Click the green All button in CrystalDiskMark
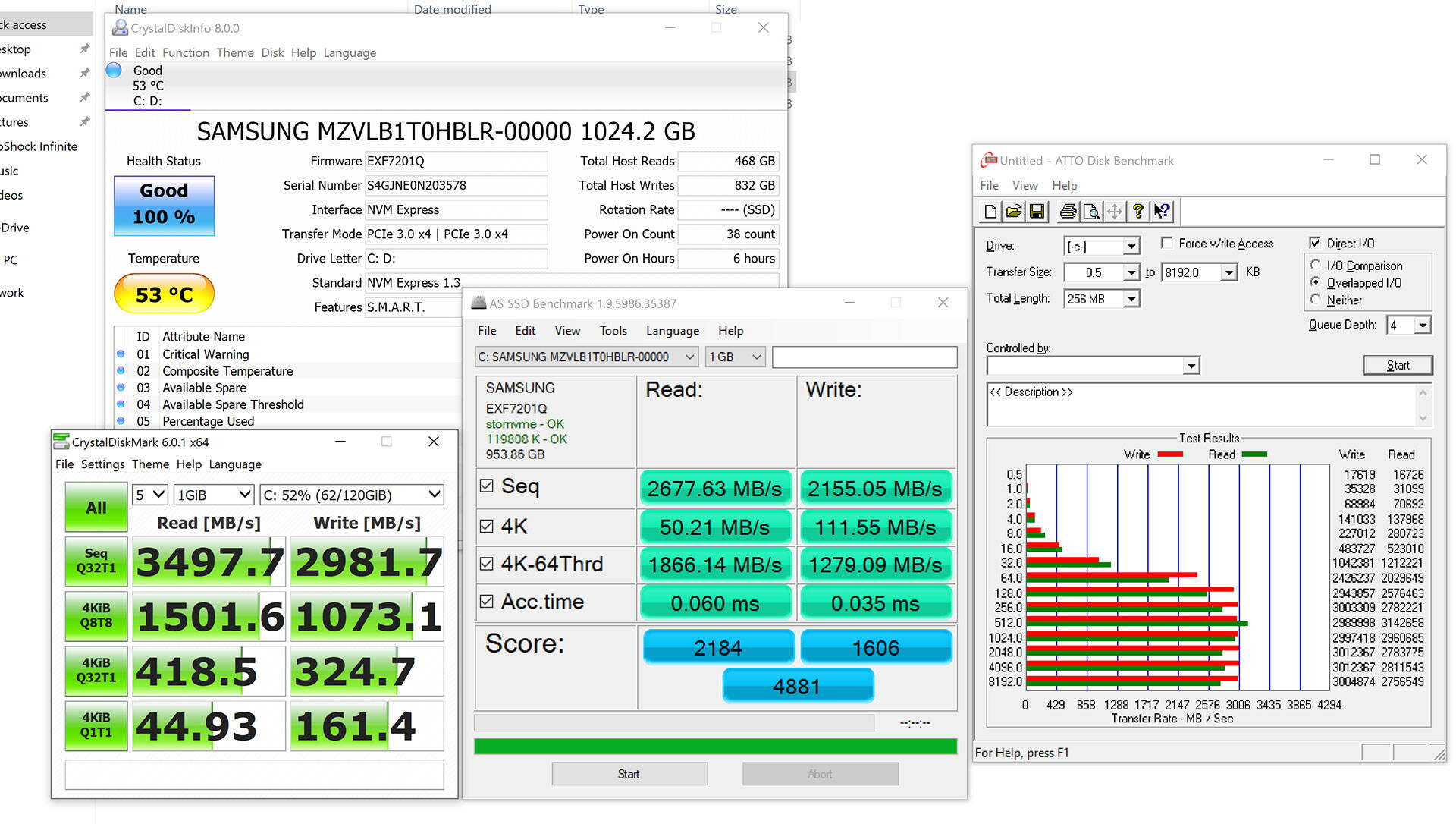1456x824 pixels. pos(96,508)
